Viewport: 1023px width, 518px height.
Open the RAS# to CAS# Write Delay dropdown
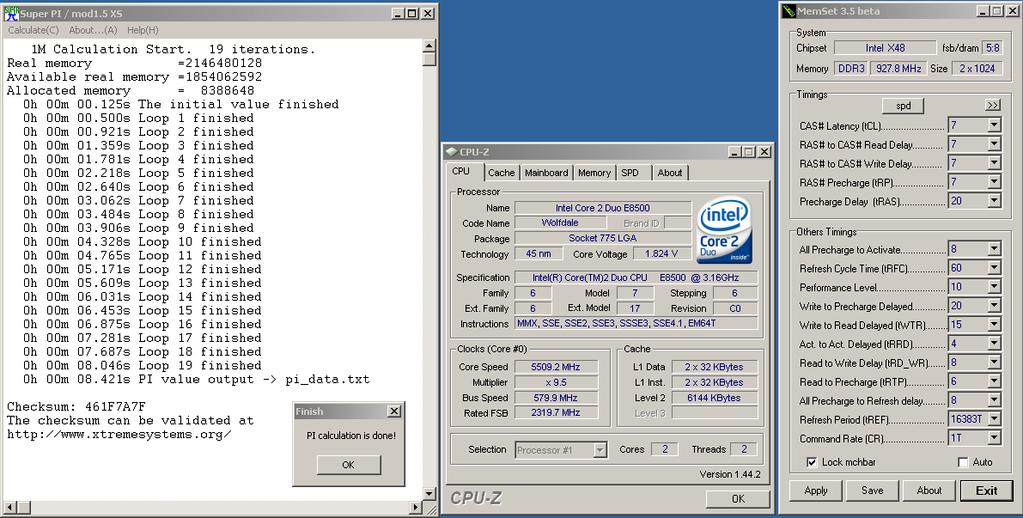point(994,163)
